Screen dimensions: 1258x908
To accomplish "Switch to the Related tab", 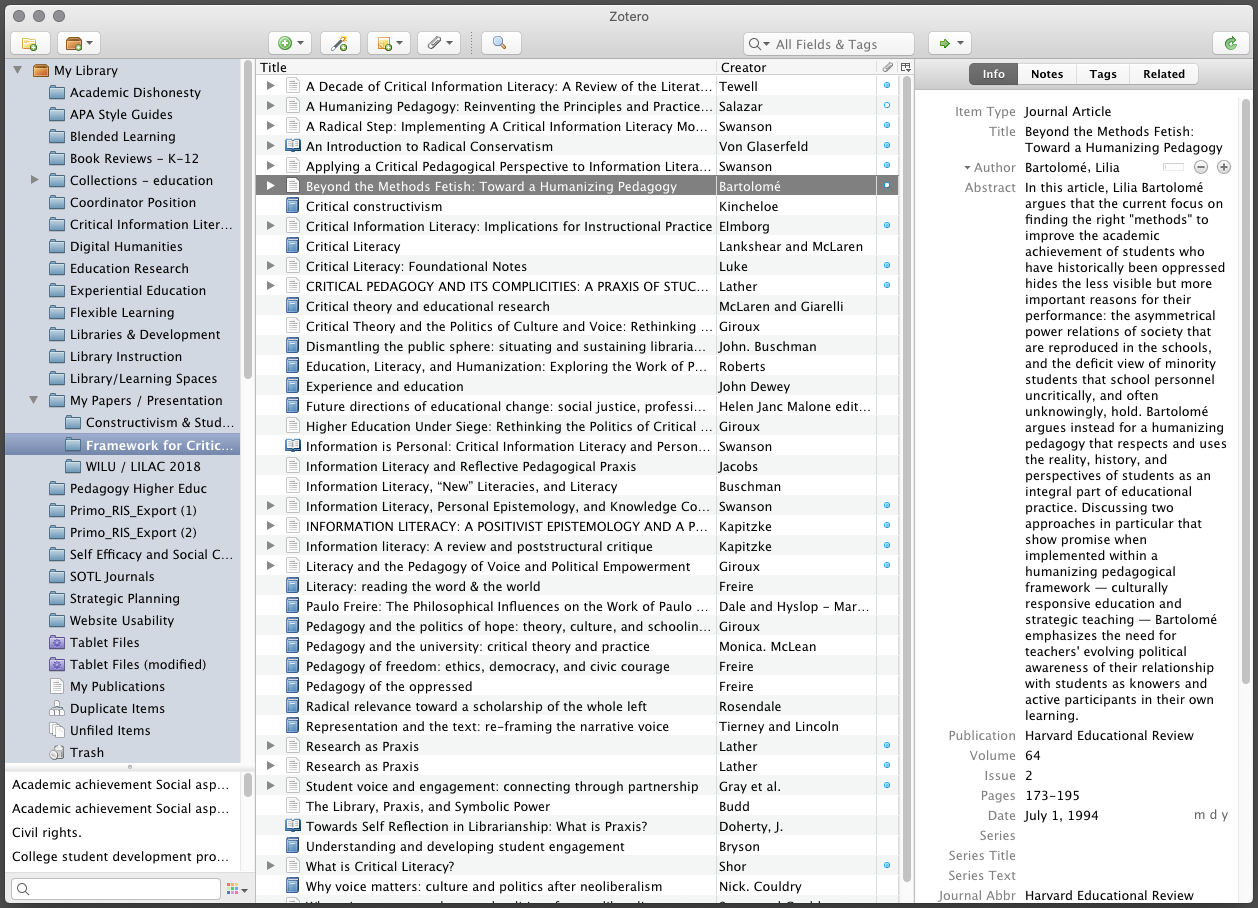I will (1164, 74).
